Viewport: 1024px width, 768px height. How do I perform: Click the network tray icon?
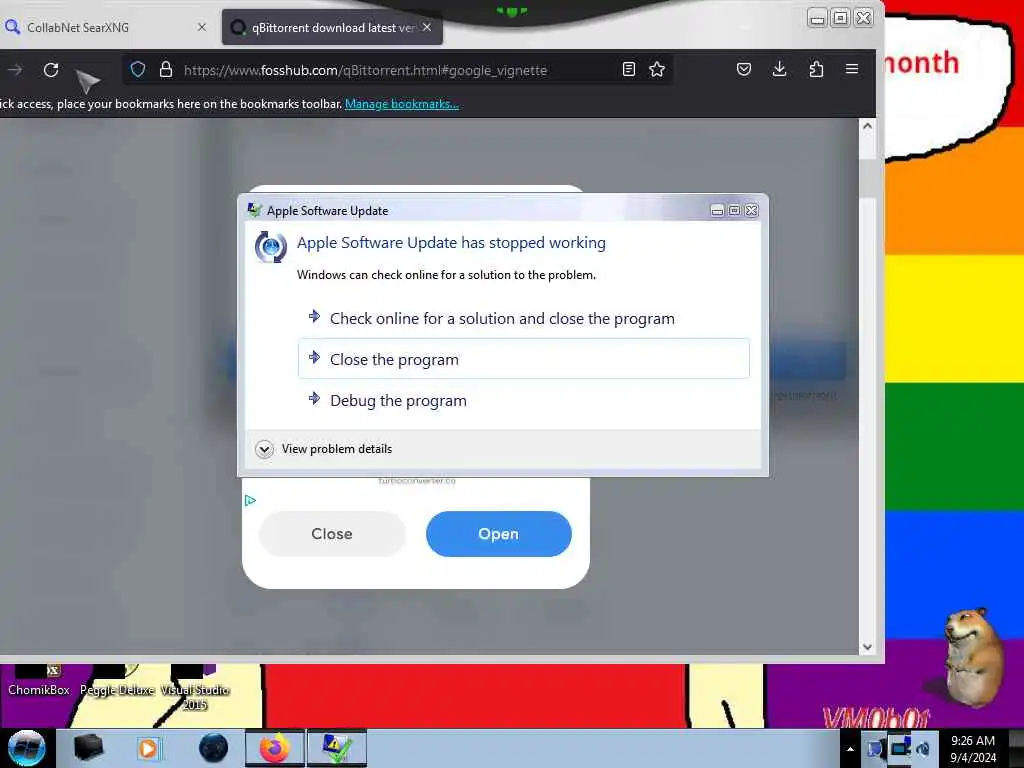[901, 747]
